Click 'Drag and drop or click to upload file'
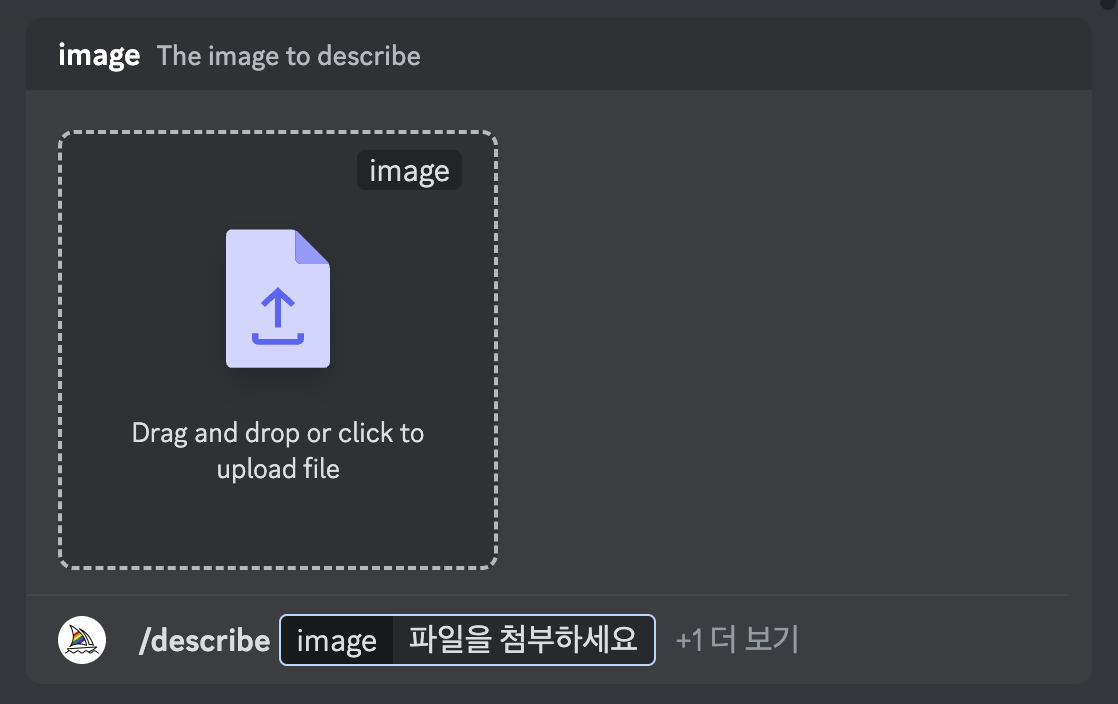 (278, 450)
